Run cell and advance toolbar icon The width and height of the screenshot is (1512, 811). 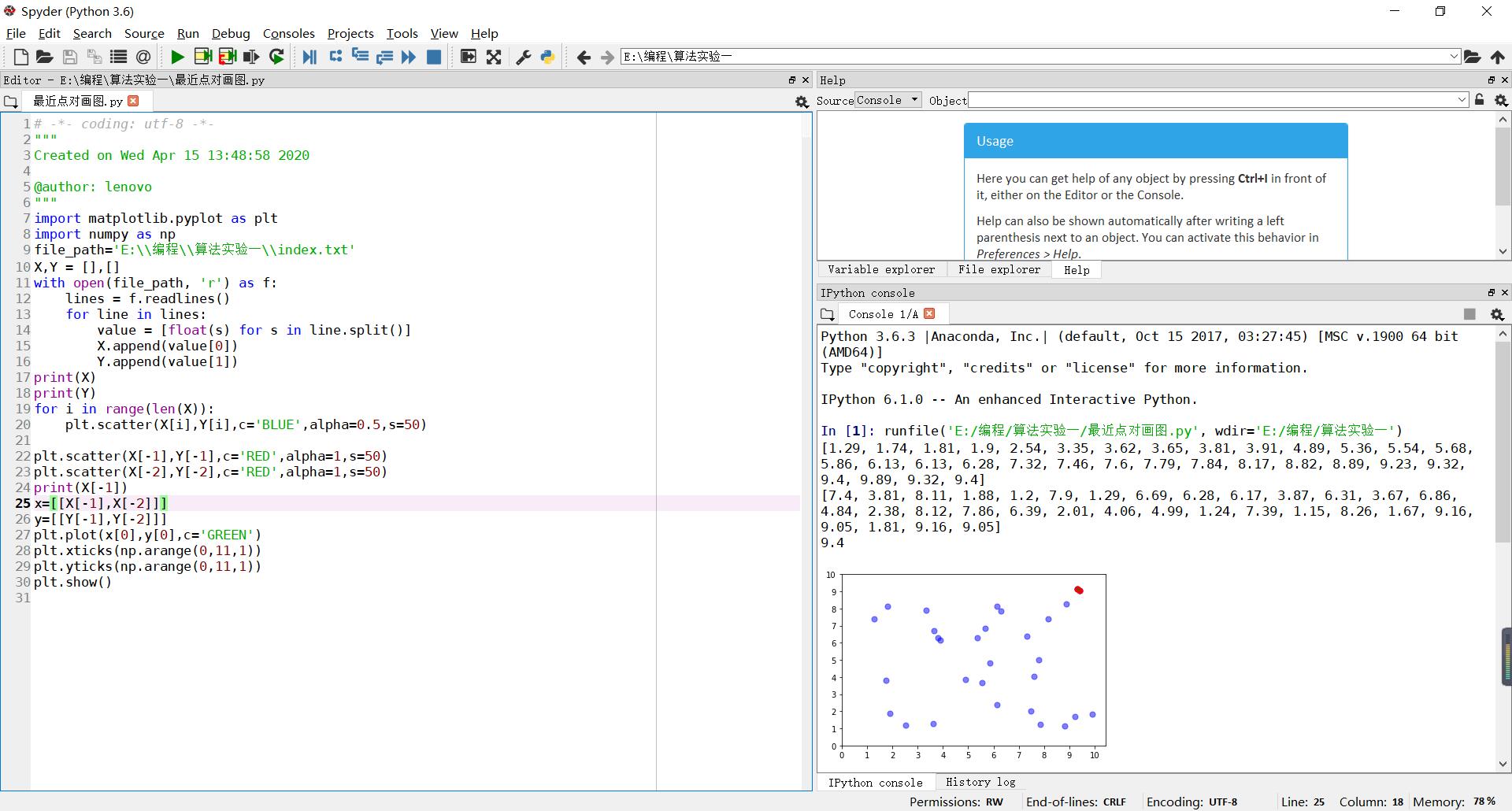click(x=228, y=57)
